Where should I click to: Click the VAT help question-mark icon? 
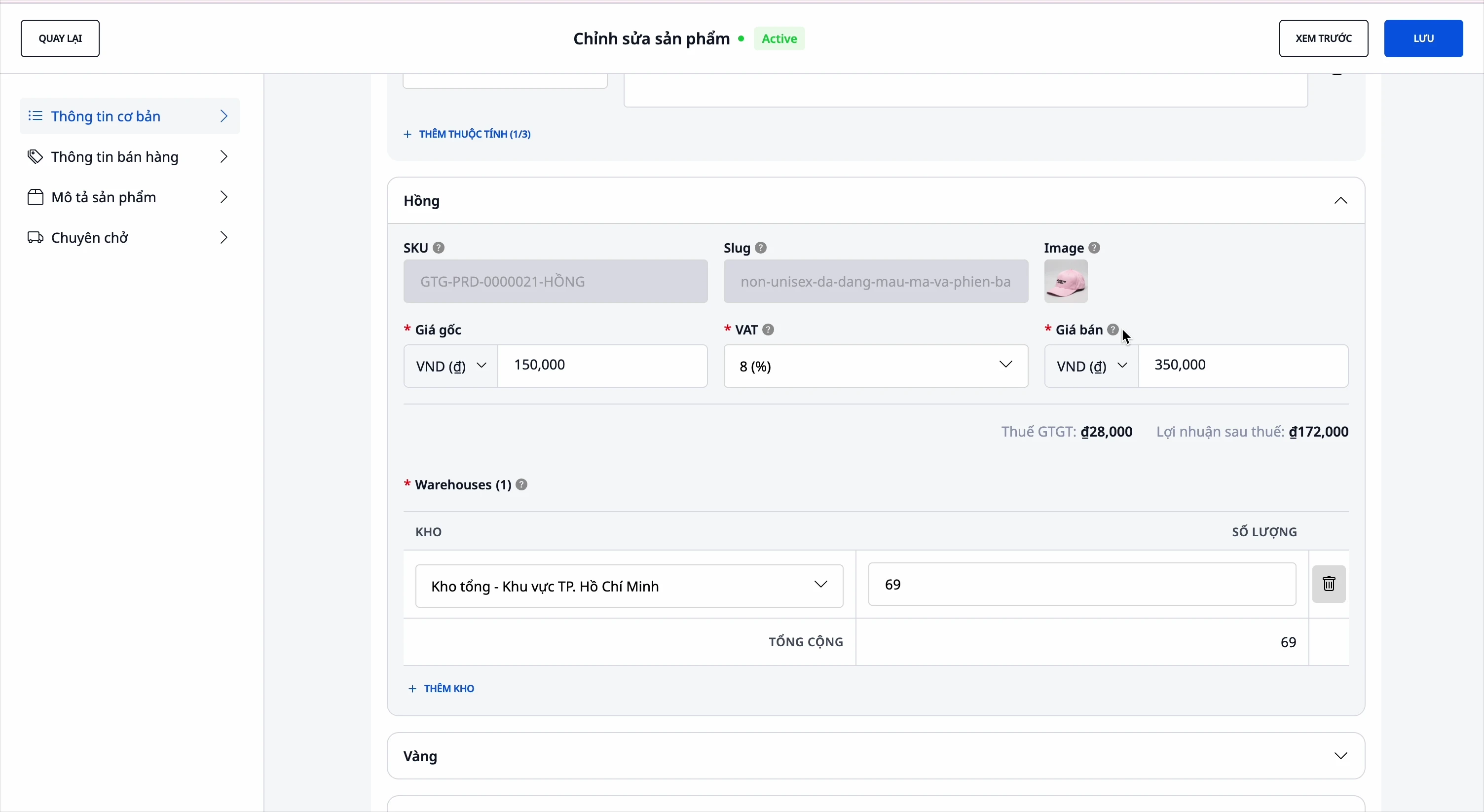(x=768, y=330)
